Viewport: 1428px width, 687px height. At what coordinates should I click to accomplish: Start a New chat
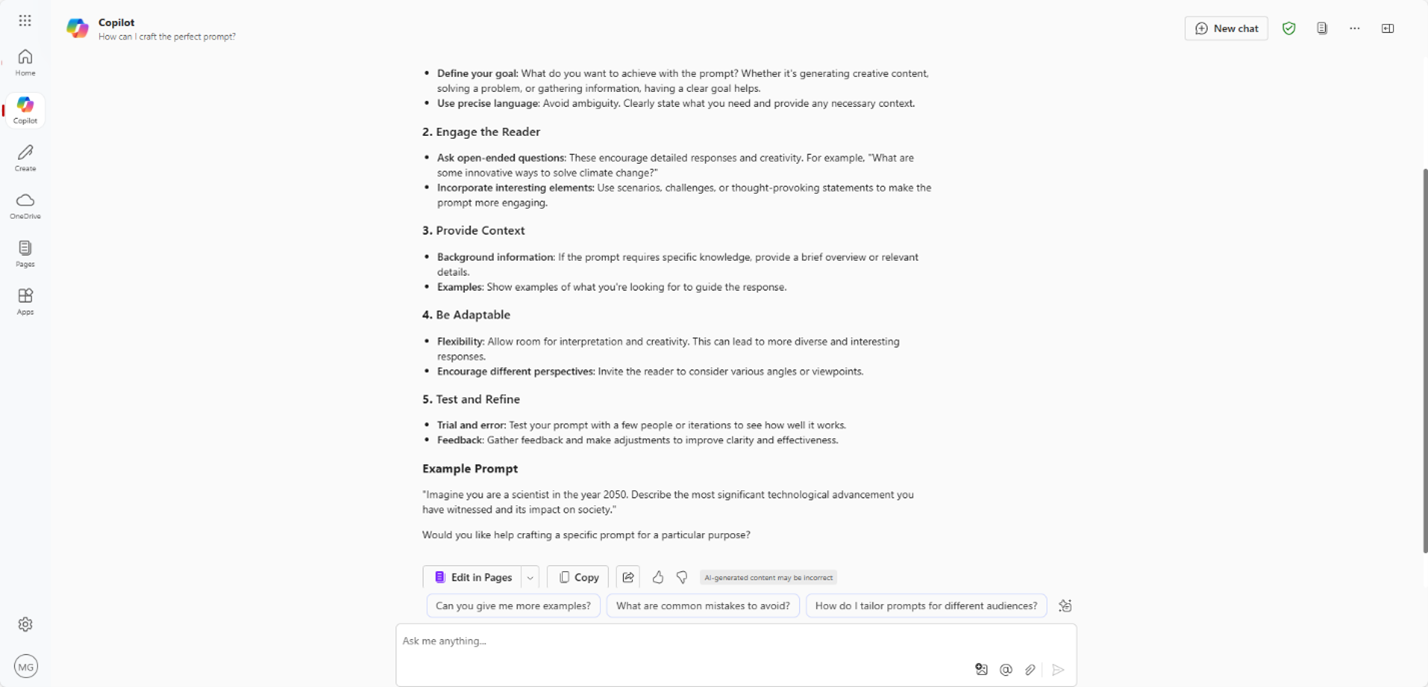click(1226, 29)
